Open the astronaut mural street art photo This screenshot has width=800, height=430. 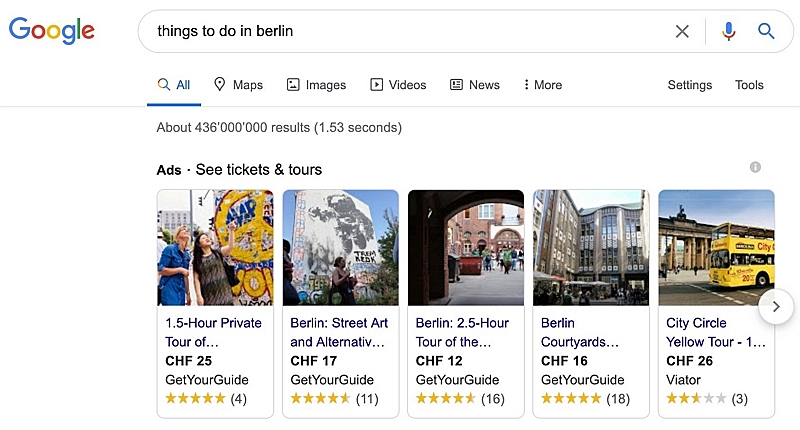341,248
